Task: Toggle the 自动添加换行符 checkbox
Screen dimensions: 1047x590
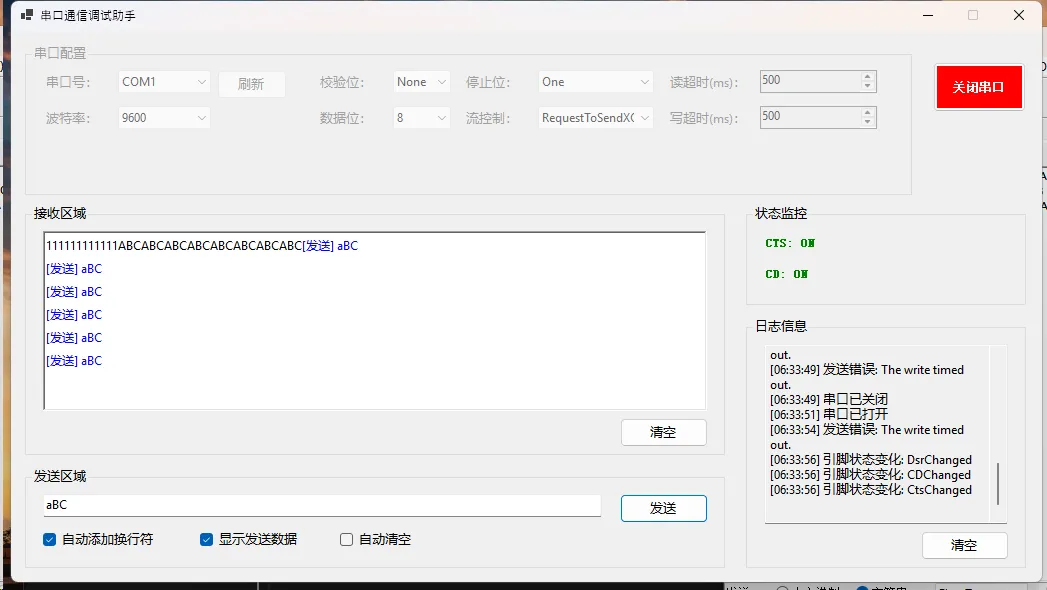Action: pyautogui.click(x=50, y=540)
